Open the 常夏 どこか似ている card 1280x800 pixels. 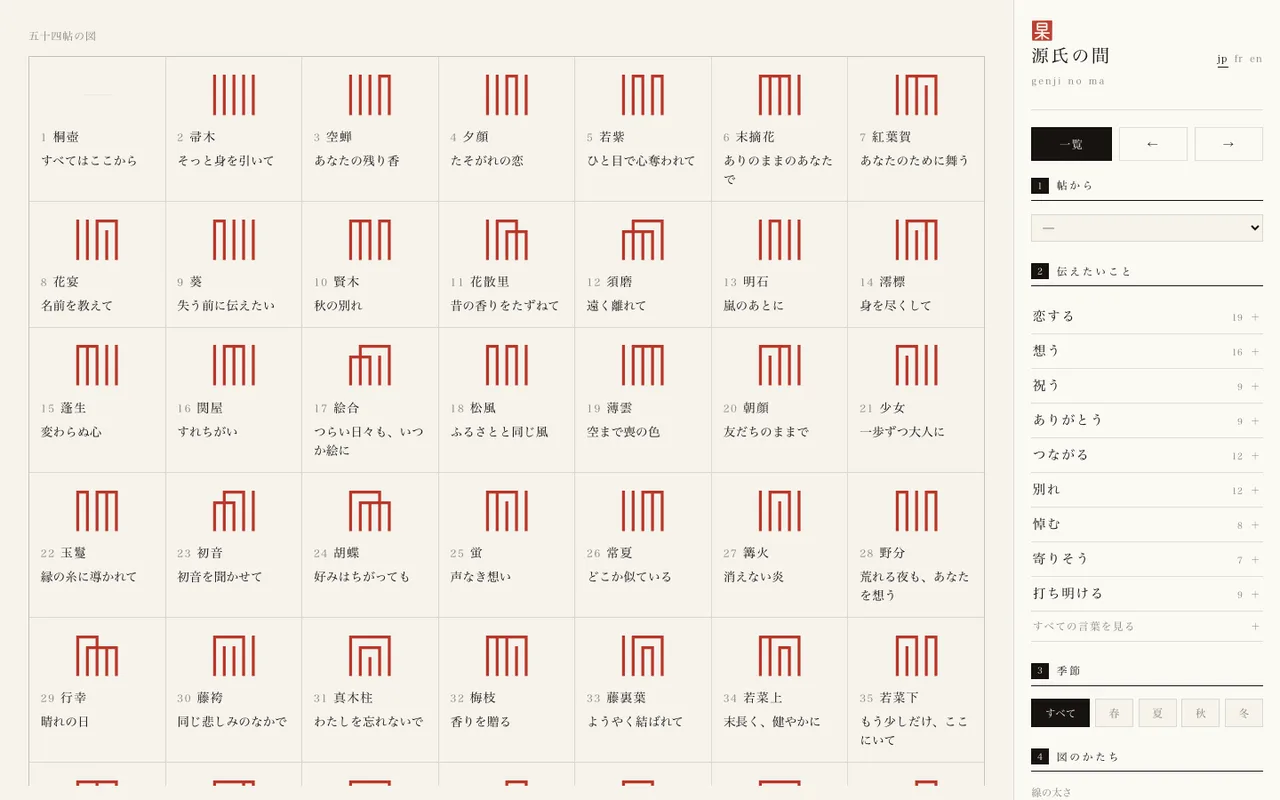[643, 545]
